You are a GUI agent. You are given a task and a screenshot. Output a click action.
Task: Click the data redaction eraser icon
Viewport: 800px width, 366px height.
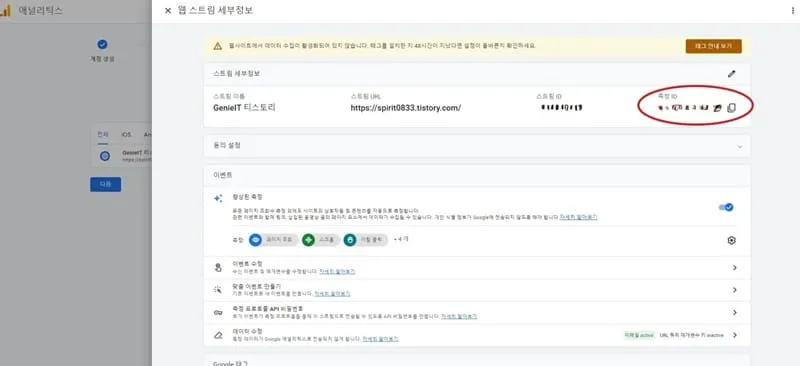[x=218, y=335]
